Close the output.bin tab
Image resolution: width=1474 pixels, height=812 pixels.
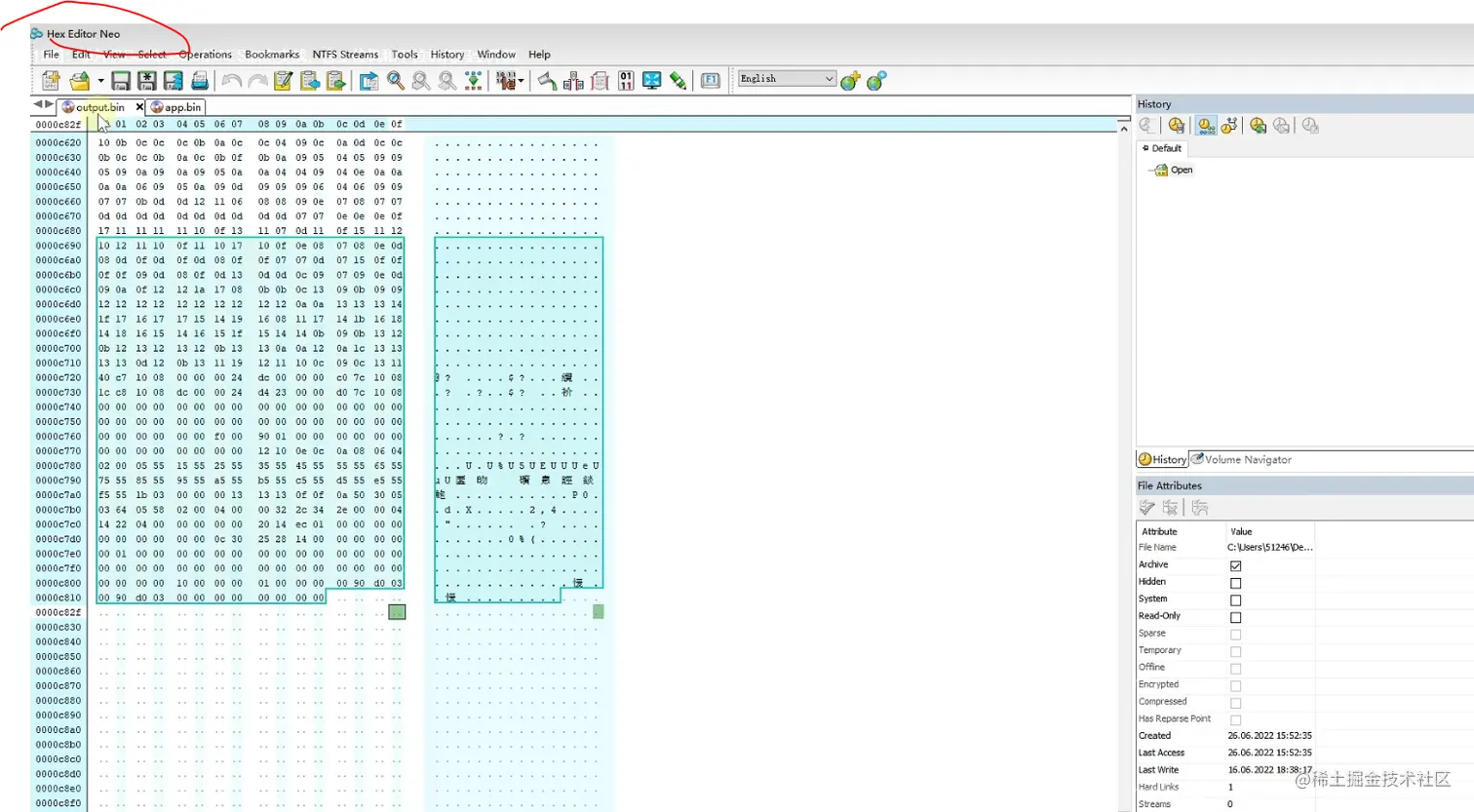pos(139,107)
